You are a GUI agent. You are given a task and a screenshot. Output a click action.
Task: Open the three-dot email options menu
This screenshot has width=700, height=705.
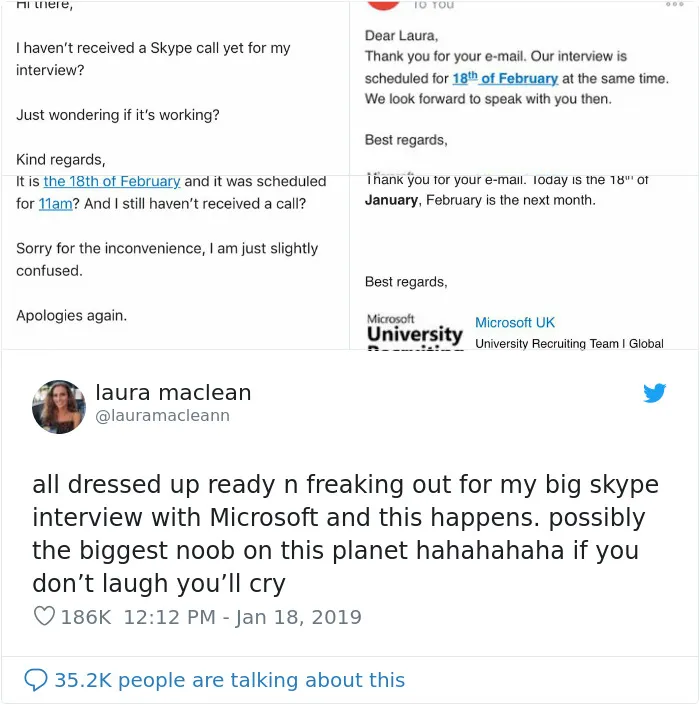click(x=674, y=4)
